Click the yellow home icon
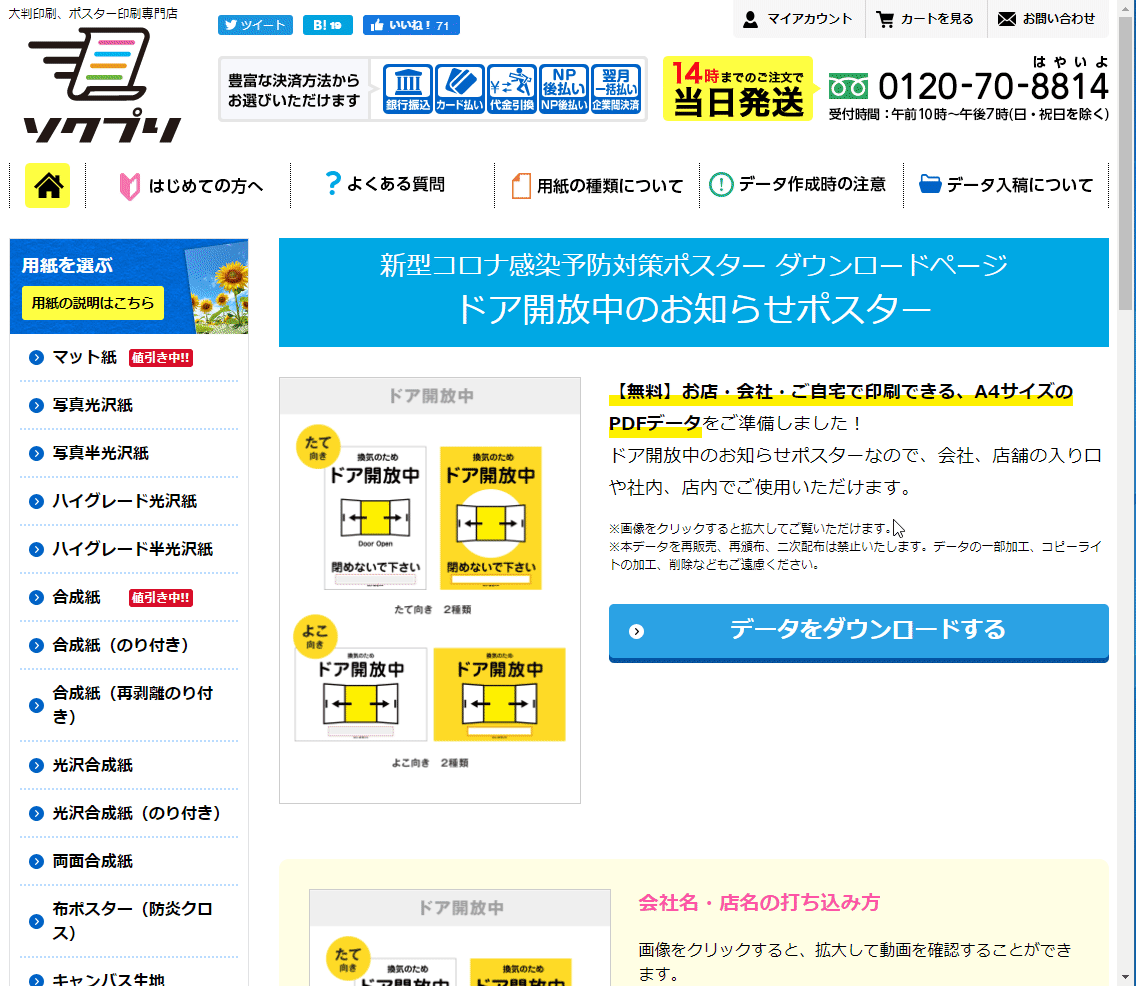This screenshot has width=1136, height=986. [x=47, y=185]
